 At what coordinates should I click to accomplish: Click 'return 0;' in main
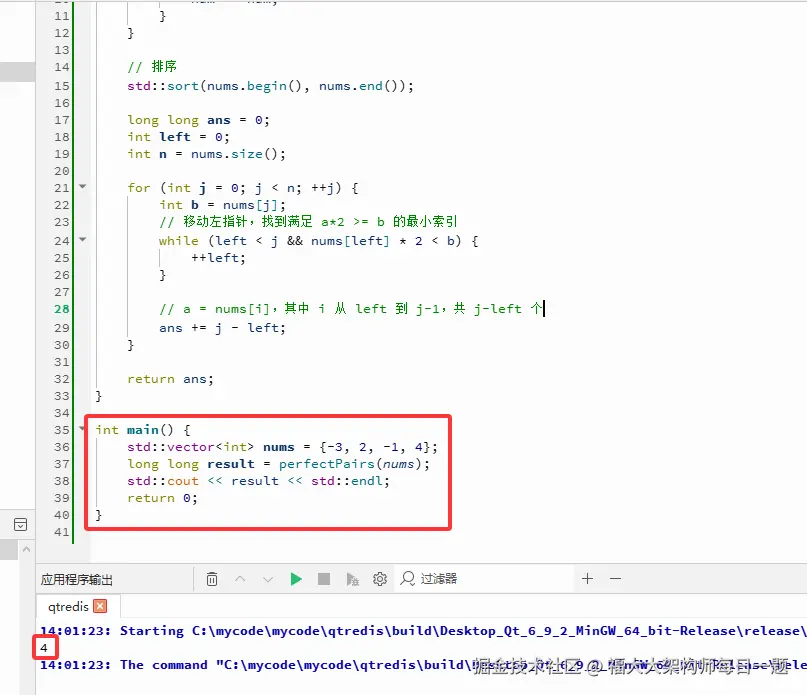(162, 498)
